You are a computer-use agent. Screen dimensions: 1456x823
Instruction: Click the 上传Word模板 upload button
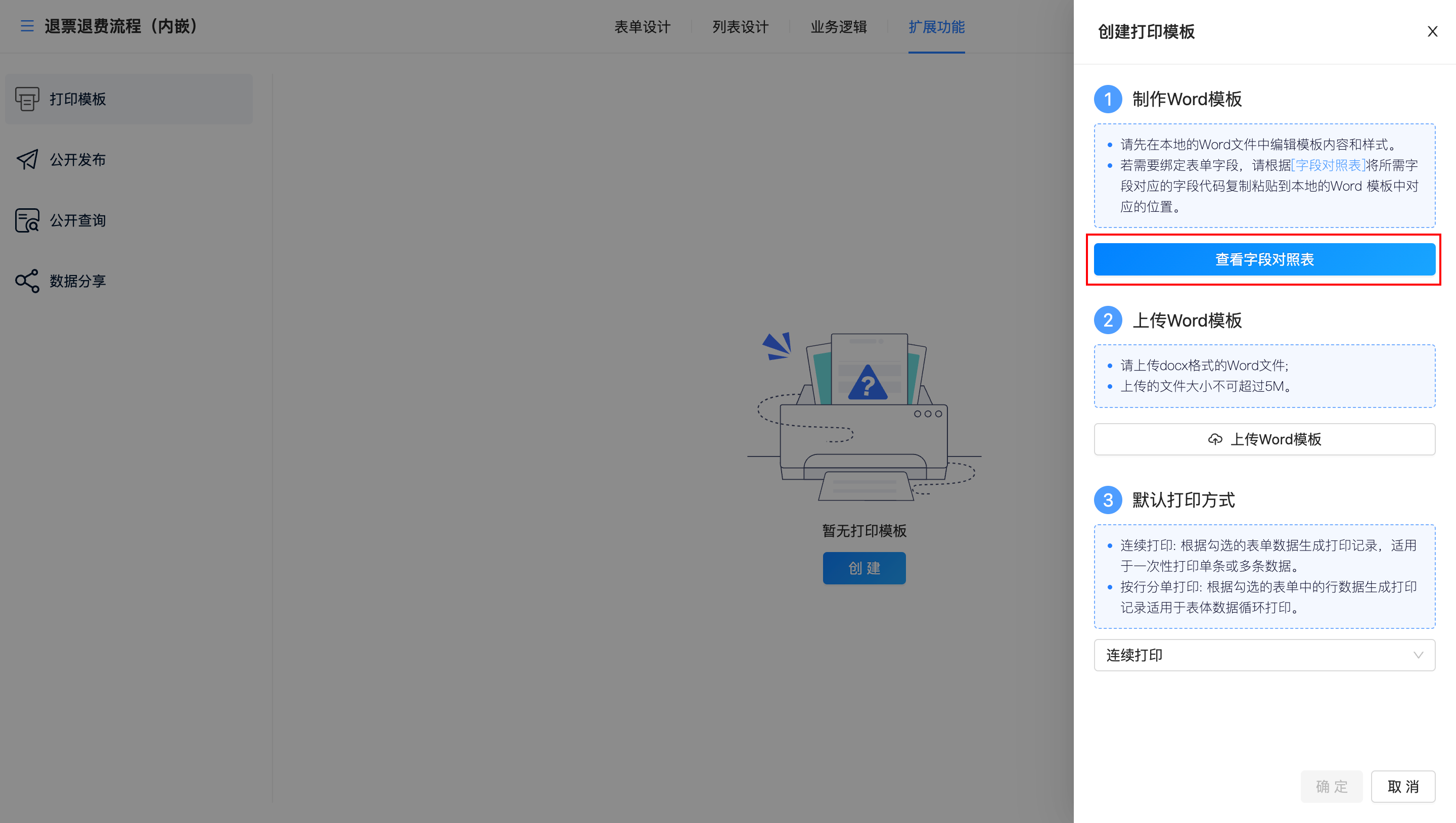[1264, 439]
